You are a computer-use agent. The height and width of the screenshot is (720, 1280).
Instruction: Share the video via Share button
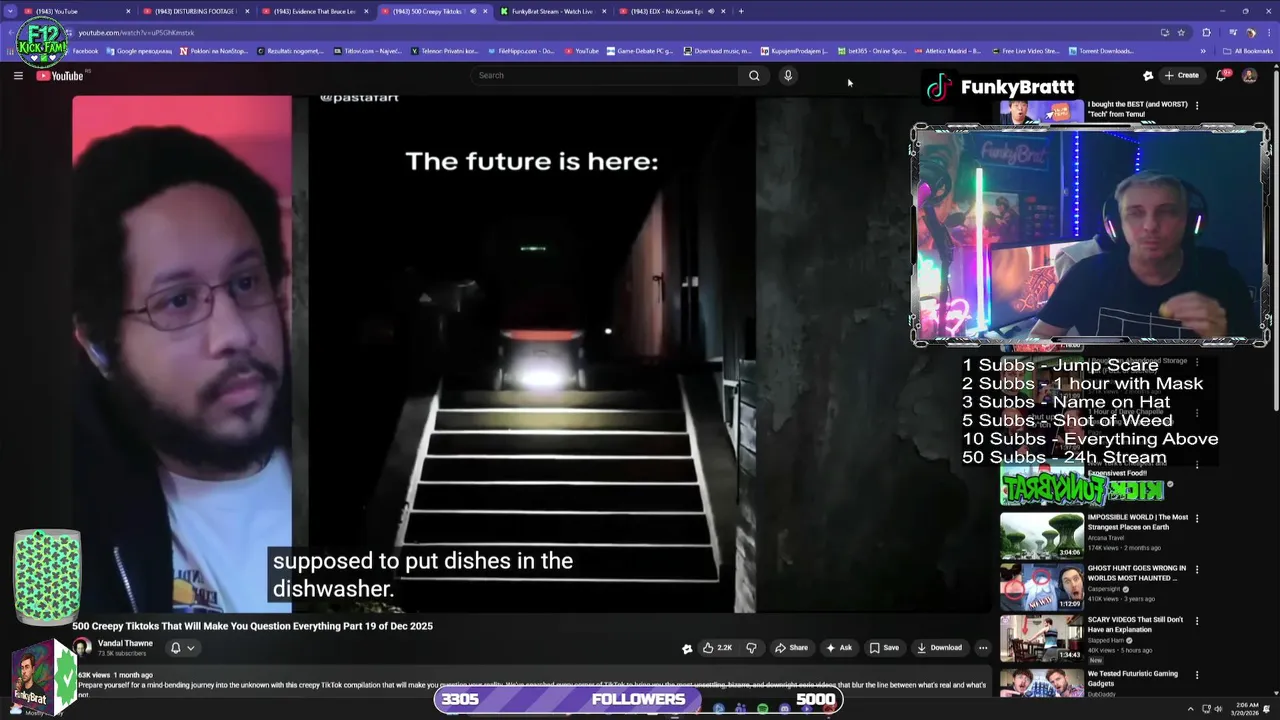[791, 648]
